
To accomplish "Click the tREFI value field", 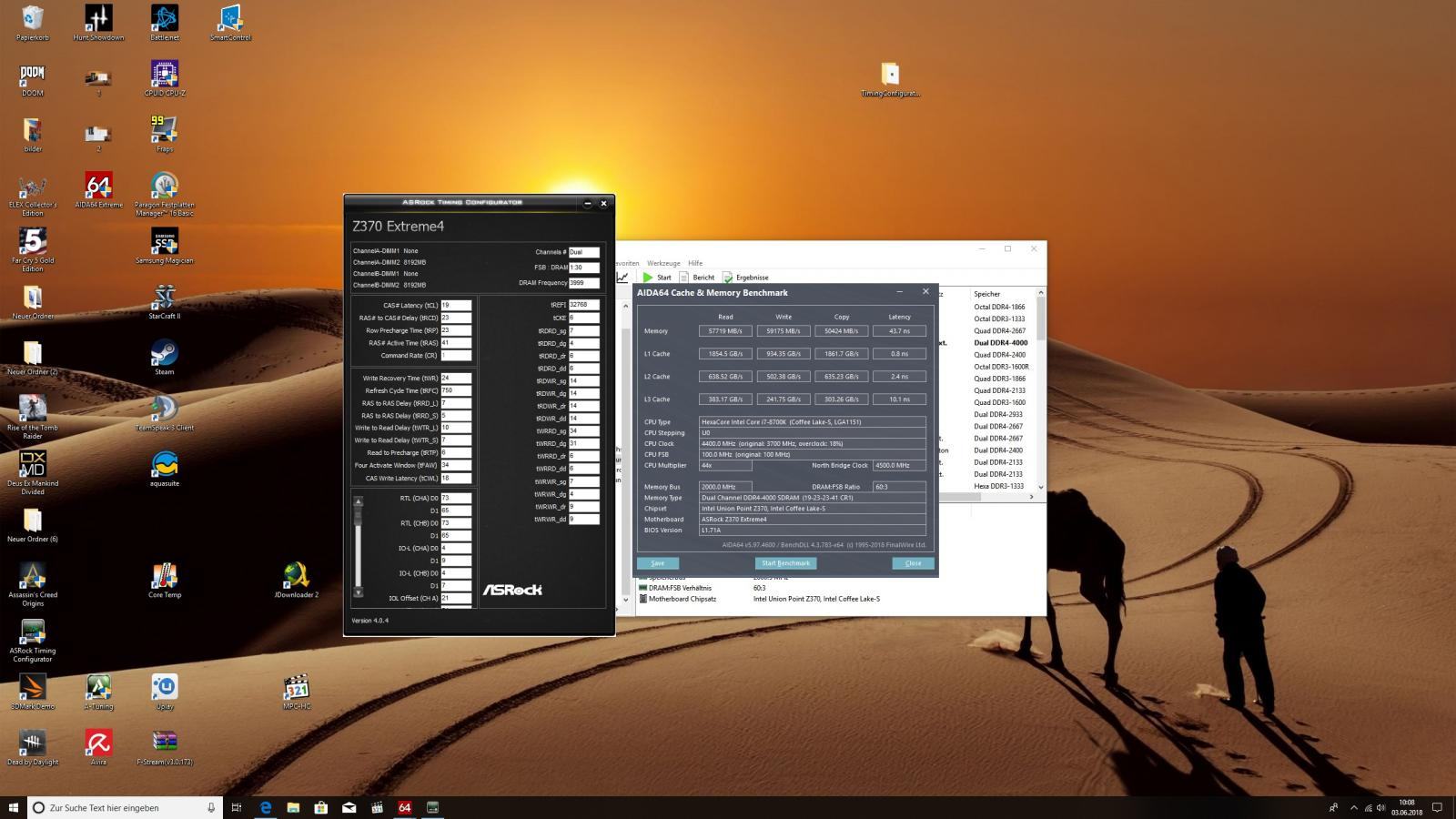I will [584, 305].
